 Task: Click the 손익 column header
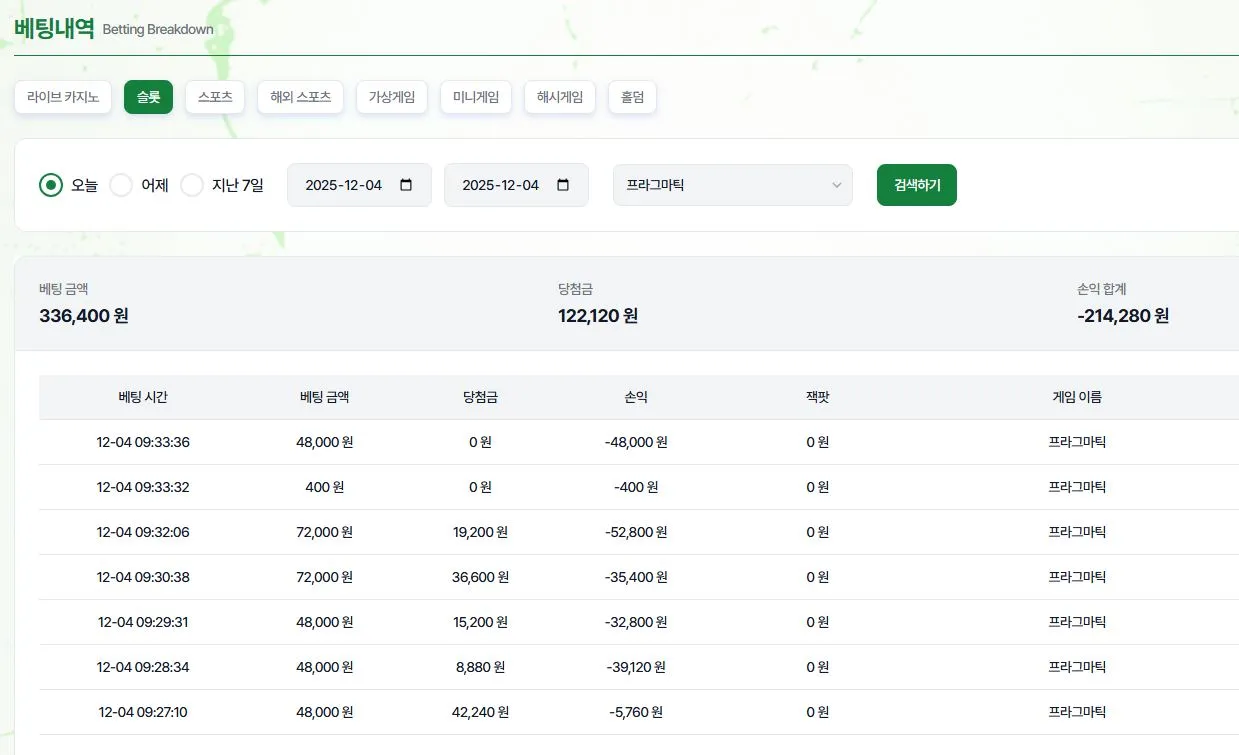pos(636,397)
